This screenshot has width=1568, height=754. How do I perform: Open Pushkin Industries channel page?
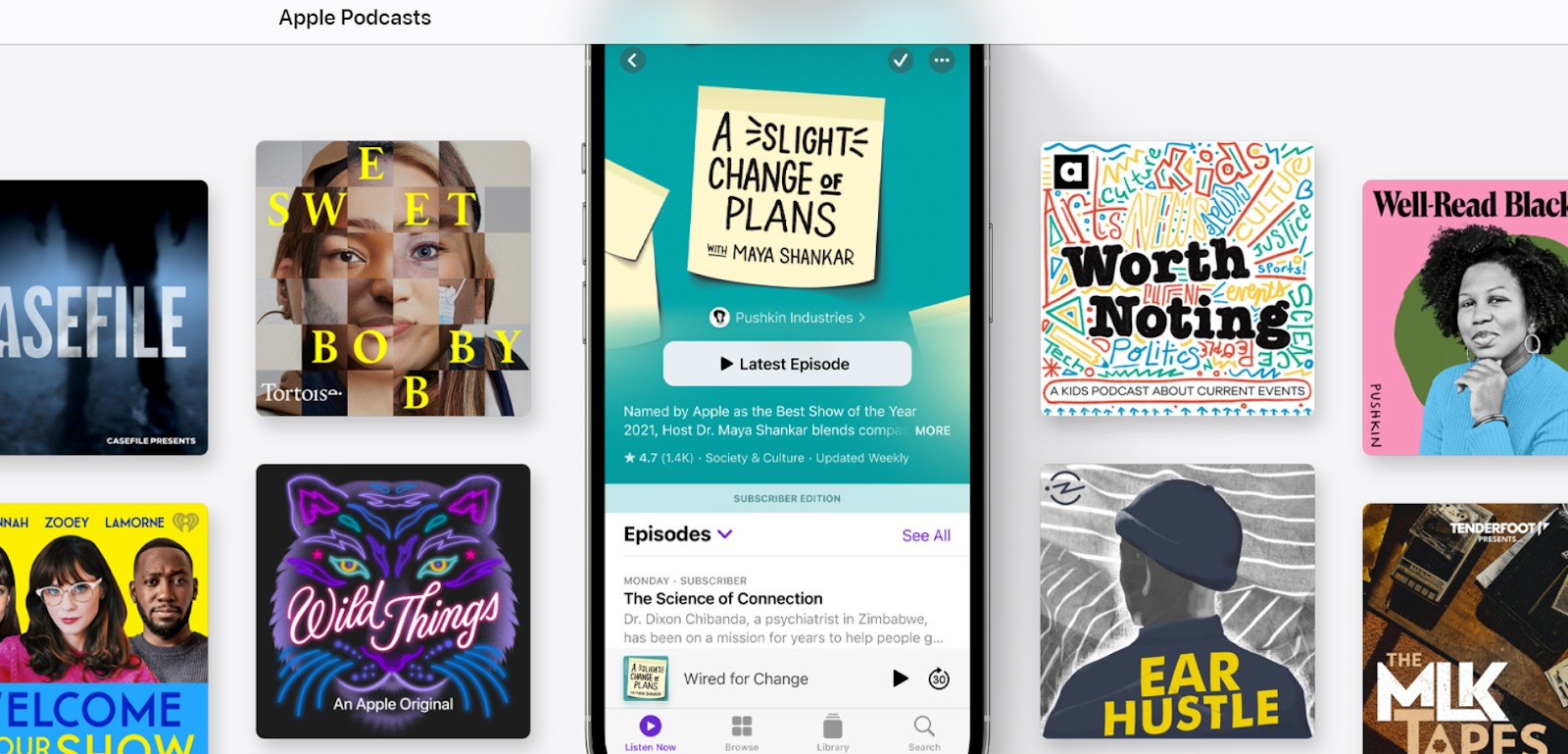tap(801, 318)
